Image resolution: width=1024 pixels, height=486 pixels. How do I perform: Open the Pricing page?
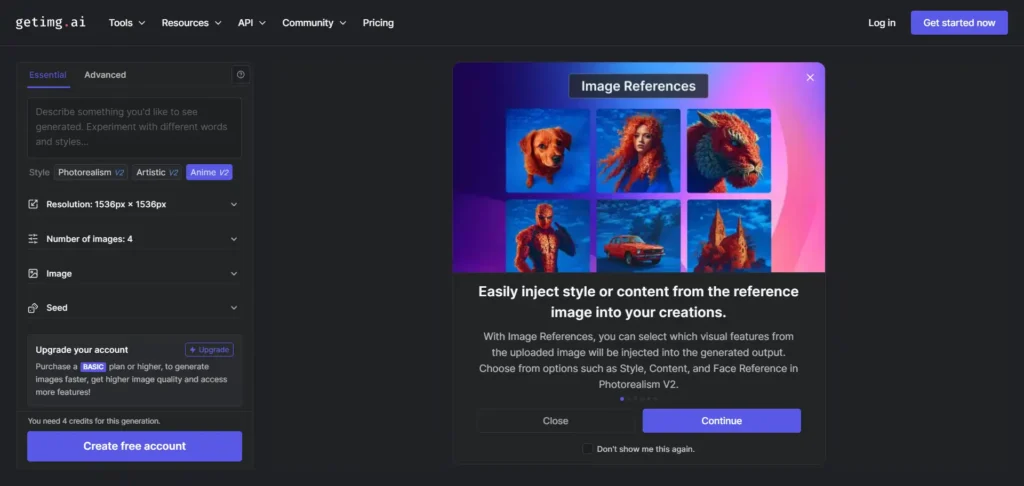coord(378,22)
